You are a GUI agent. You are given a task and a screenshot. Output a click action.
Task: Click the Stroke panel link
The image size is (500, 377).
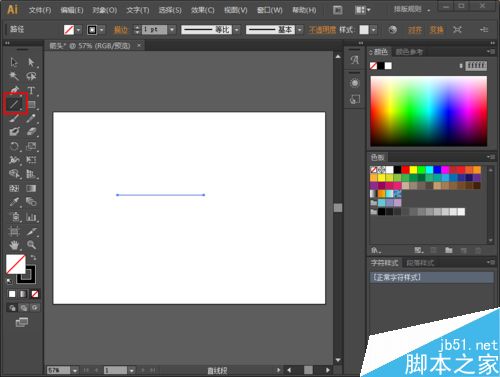tap(121, 30)
